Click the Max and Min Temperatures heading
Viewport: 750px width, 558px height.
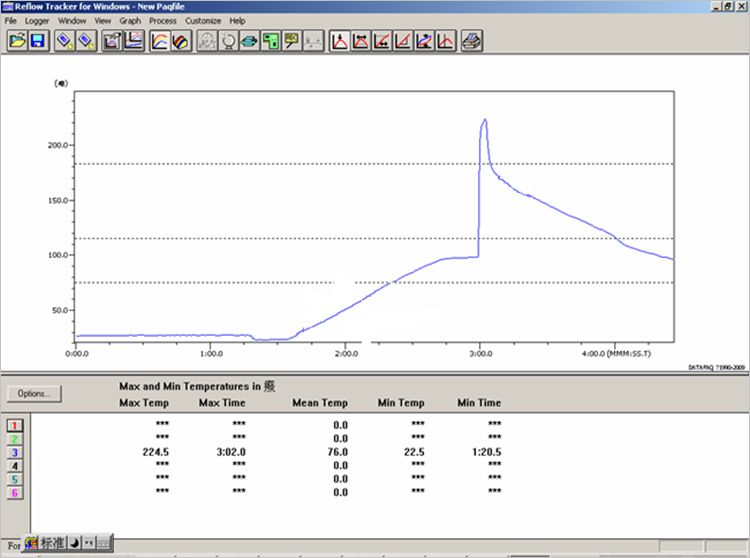(x=197, y=386)
